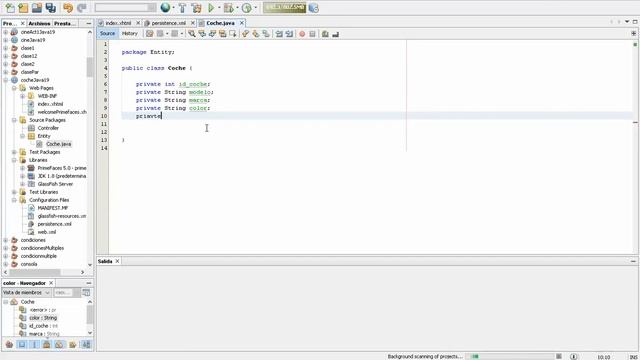Click the New File toolbar icon
Viewport: 640px width, 360px height.
(10, 8)
